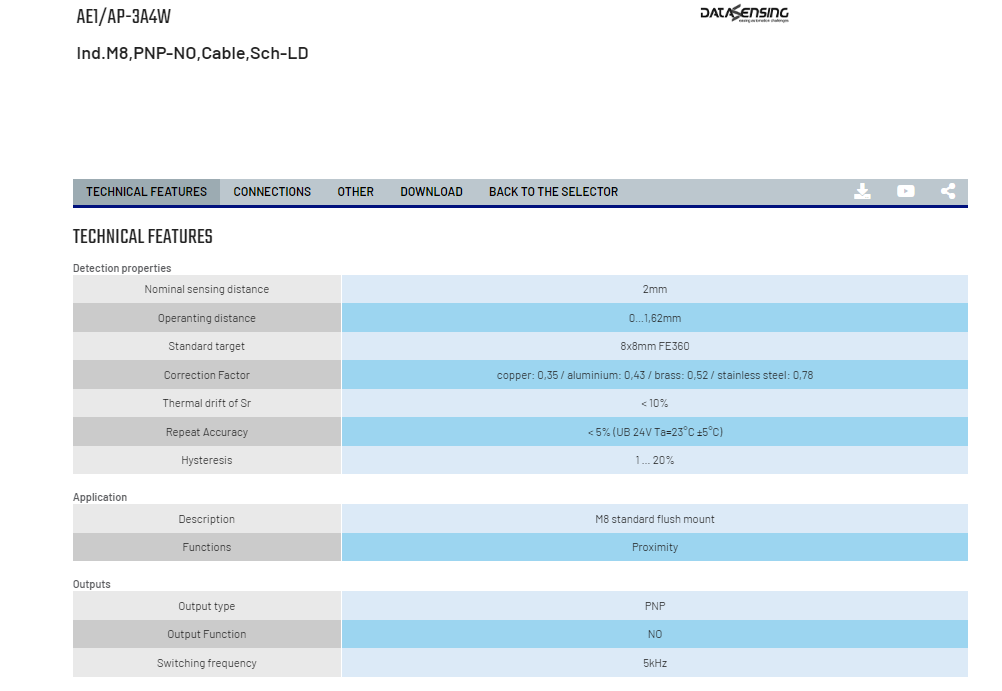Click Back to the Selector link
This screenshot has width=1002, height=691.
tap(553, 192)
